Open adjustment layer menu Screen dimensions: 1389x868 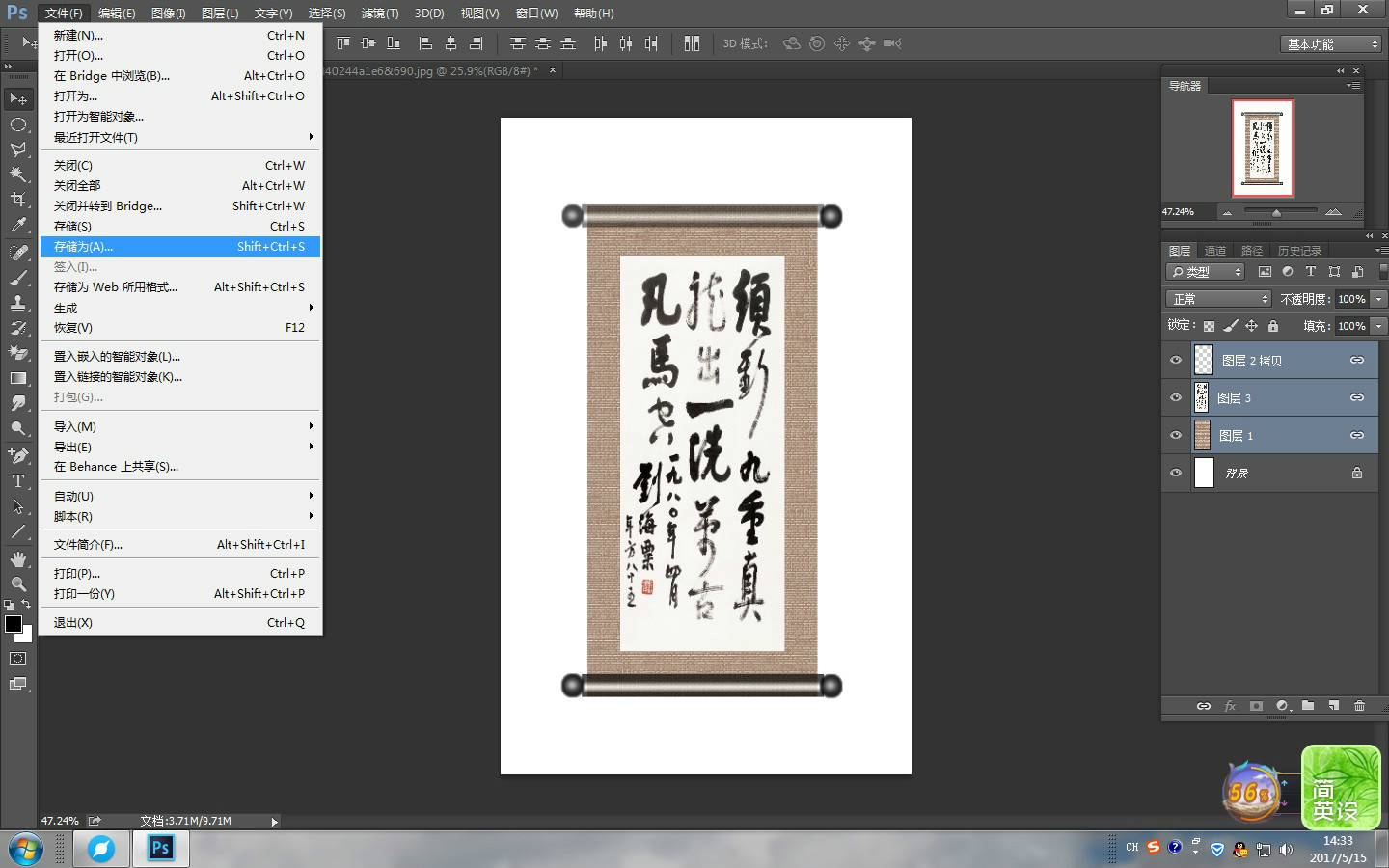[x=1283, y=706]
